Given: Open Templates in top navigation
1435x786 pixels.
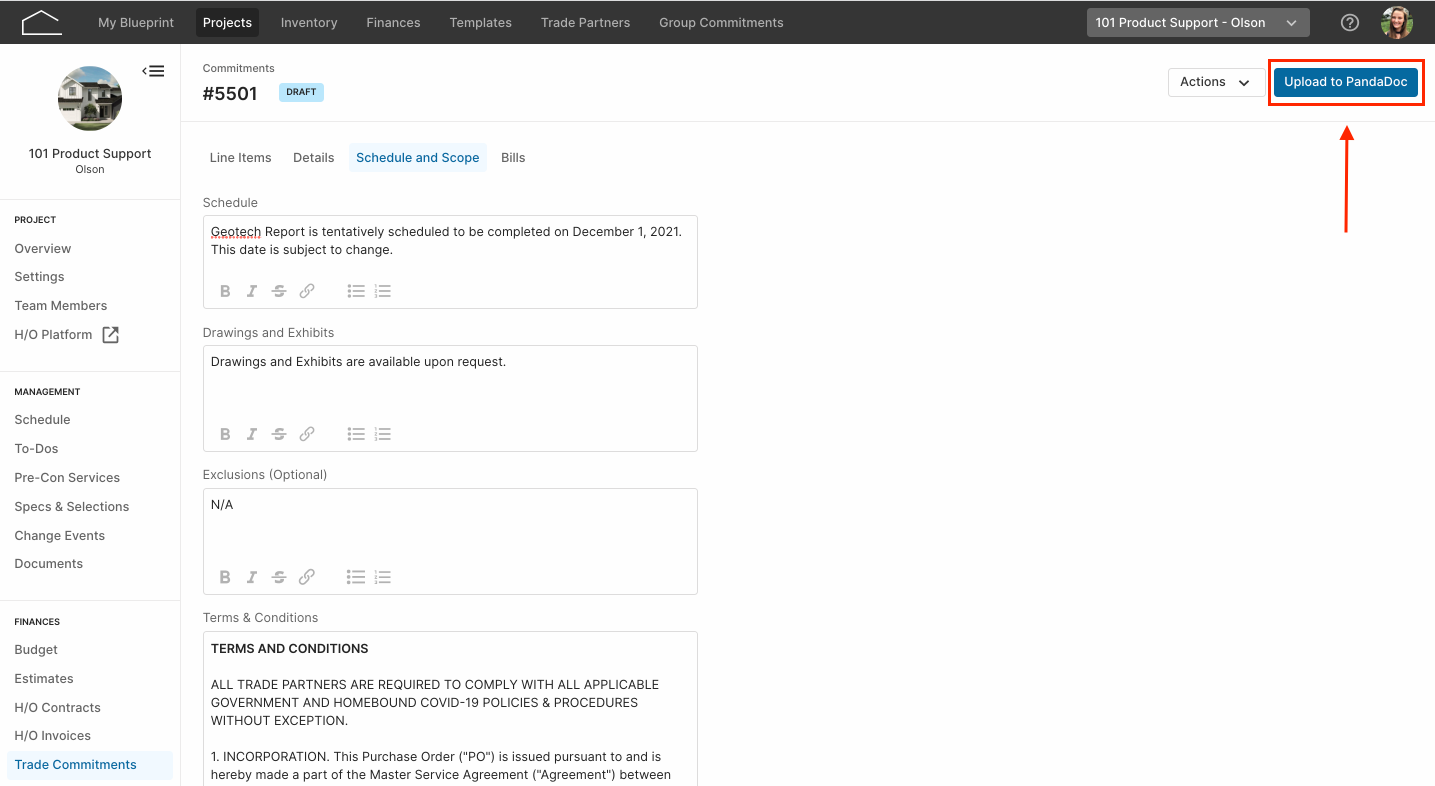Looking at the screenshot, I should 480,22.
